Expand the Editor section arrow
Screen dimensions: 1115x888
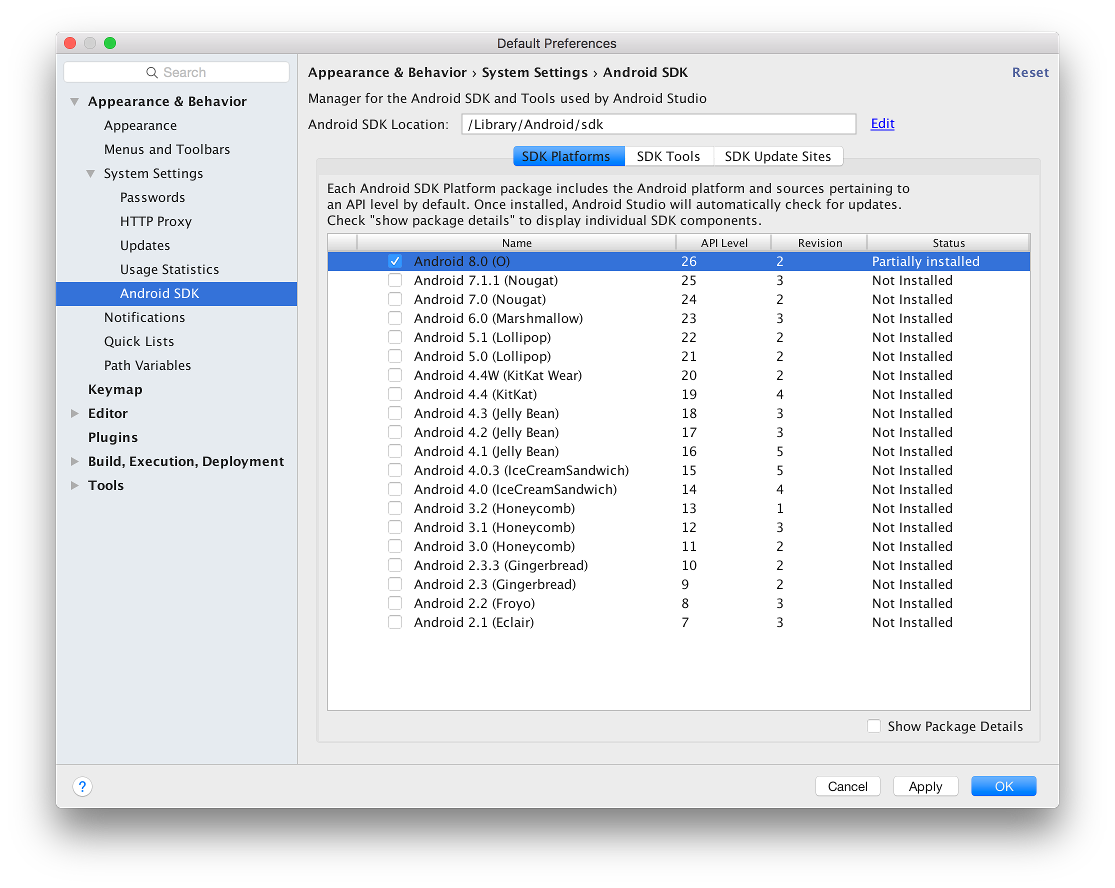[x=75, y=413]
